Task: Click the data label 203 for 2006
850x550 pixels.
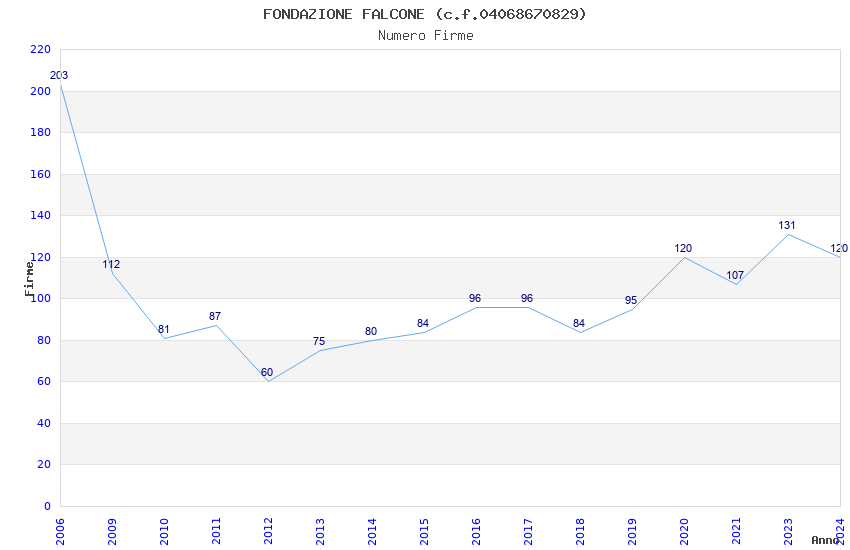Action: click(x=59, y=75)
